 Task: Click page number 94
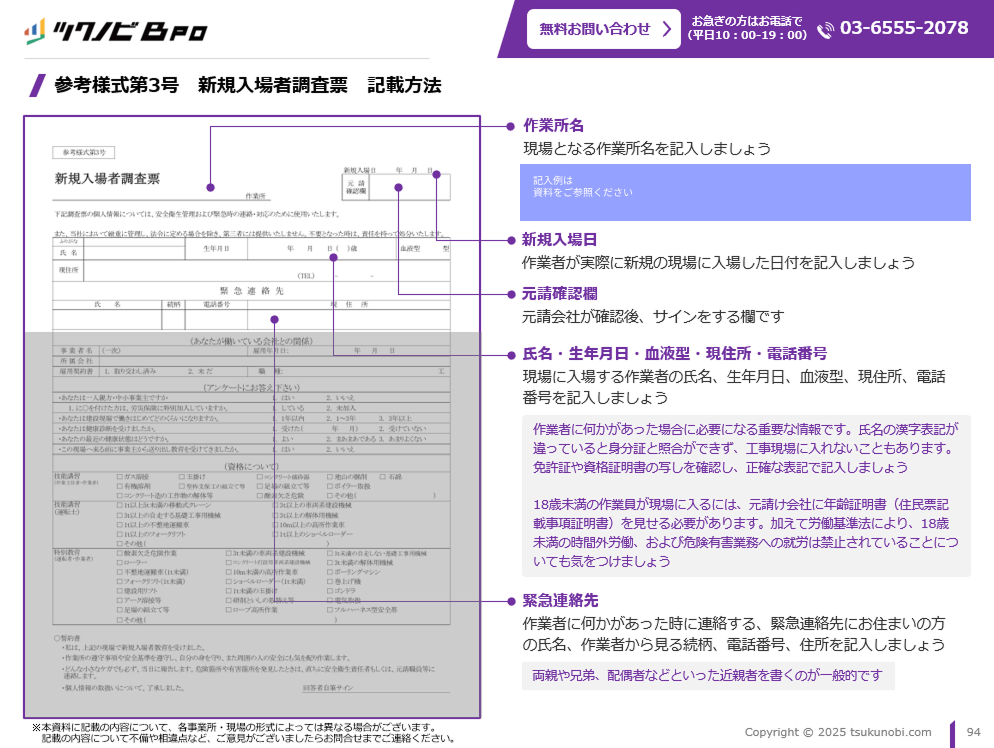click(974, 732)
